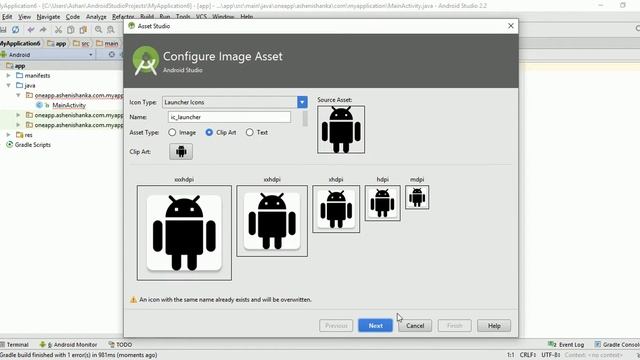640x360 pixels.
Task: Click the Previous button
Action: tap(336, 326)
